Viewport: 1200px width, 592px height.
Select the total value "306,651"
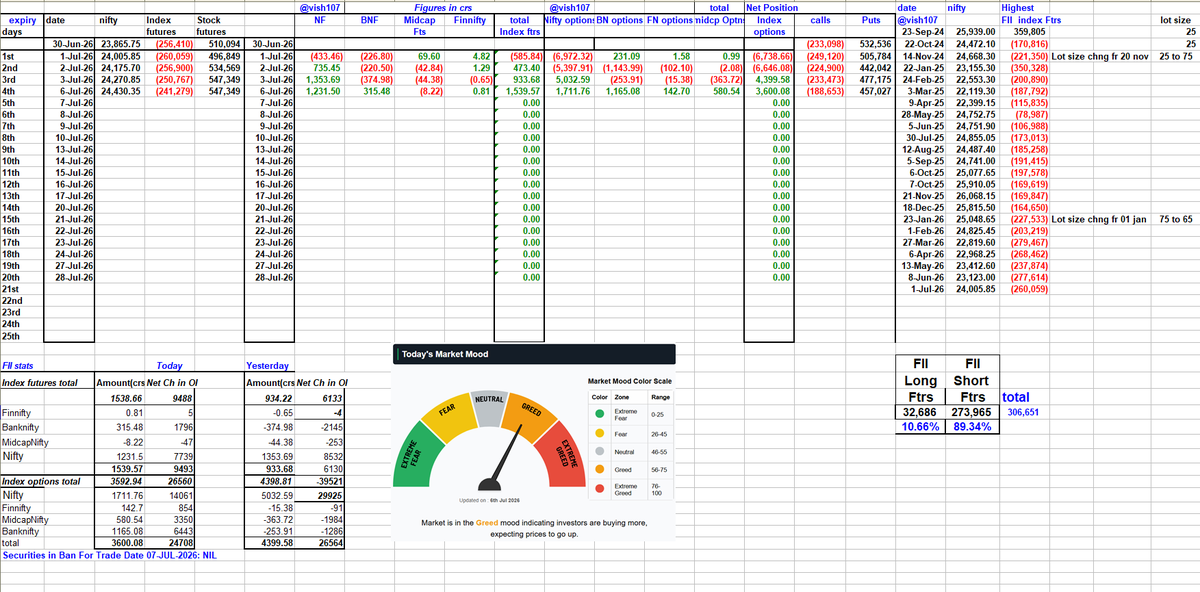point(1023,411)
